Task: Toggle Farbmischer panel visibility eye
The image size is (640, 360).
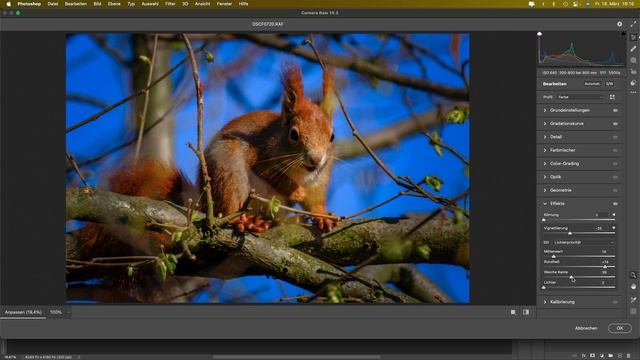Action: coord(615,151)
